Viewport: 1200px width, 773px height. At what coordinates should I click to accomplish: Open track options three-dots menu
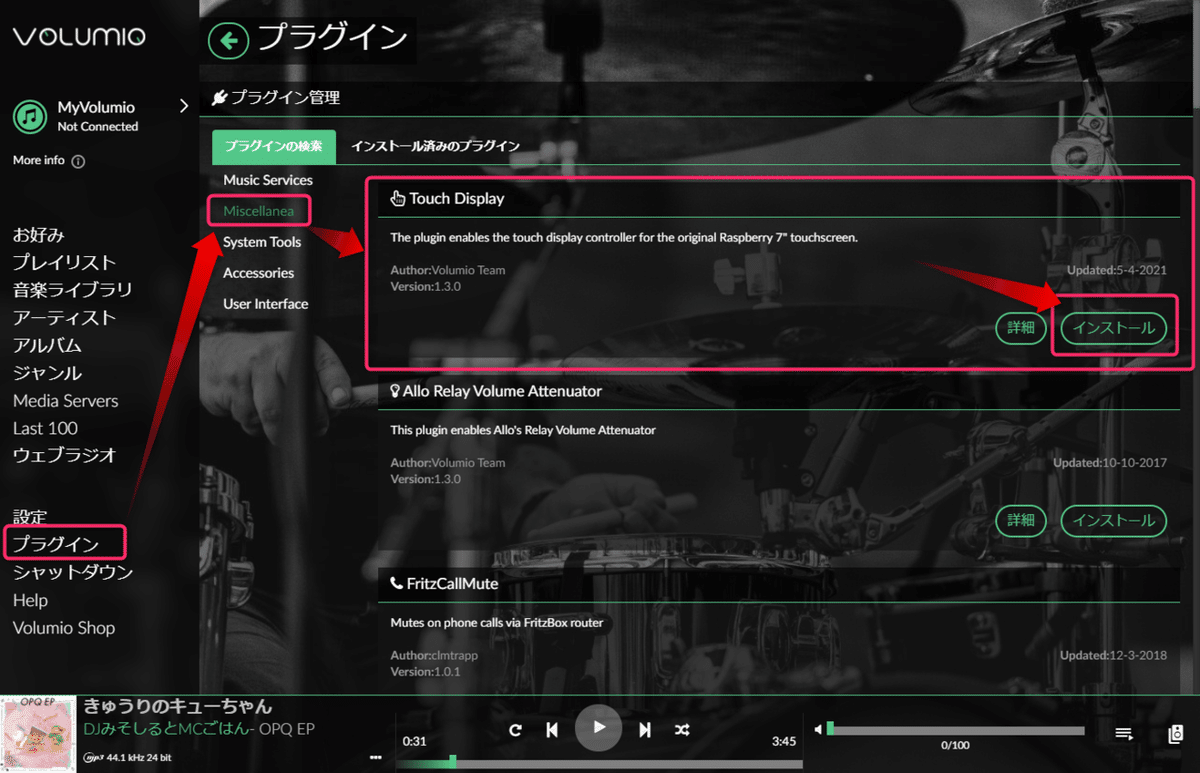tap(375, 757)
